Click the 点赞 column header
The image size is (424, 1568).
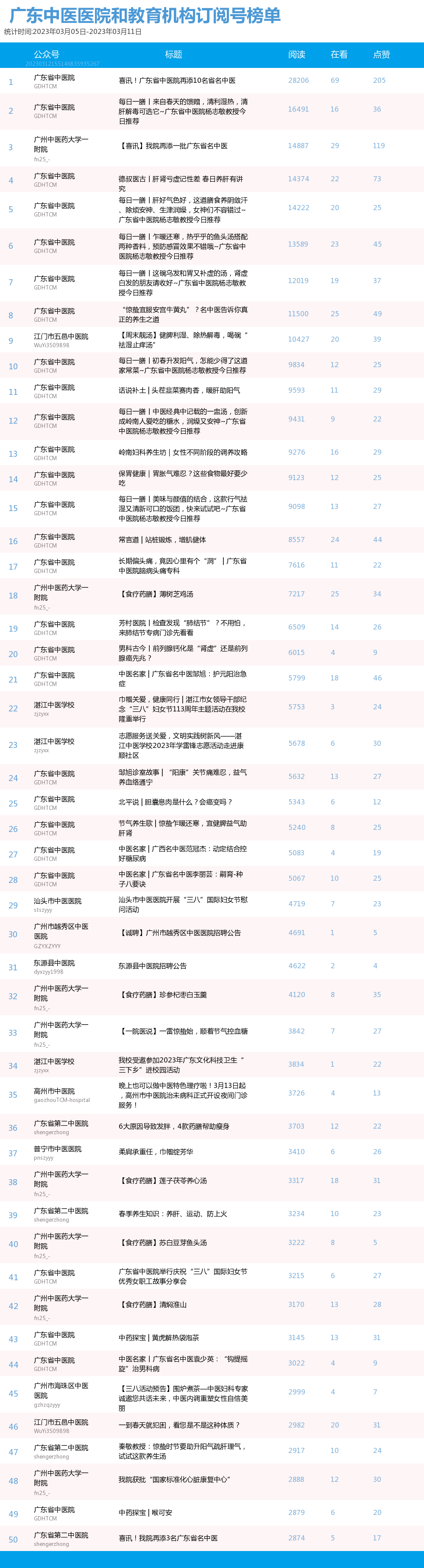coord(382,54)
